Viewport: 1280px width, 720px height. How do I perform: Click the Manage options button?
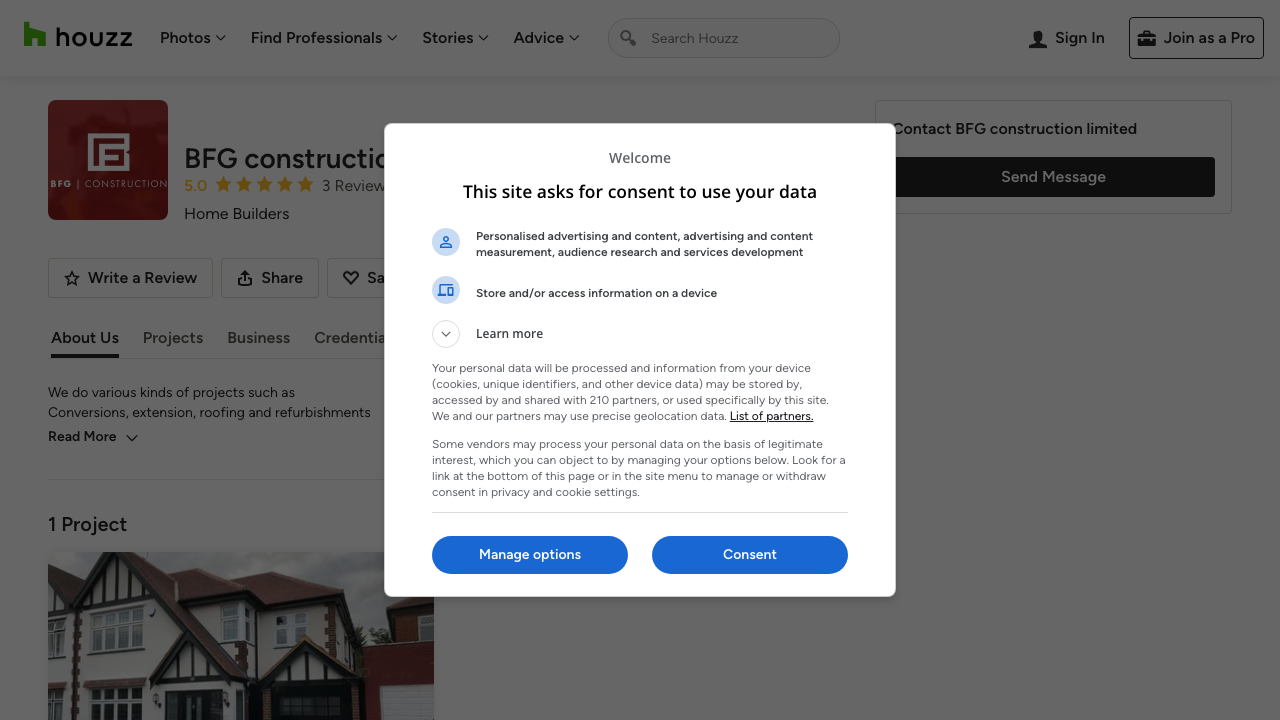(x=530, y=555)
